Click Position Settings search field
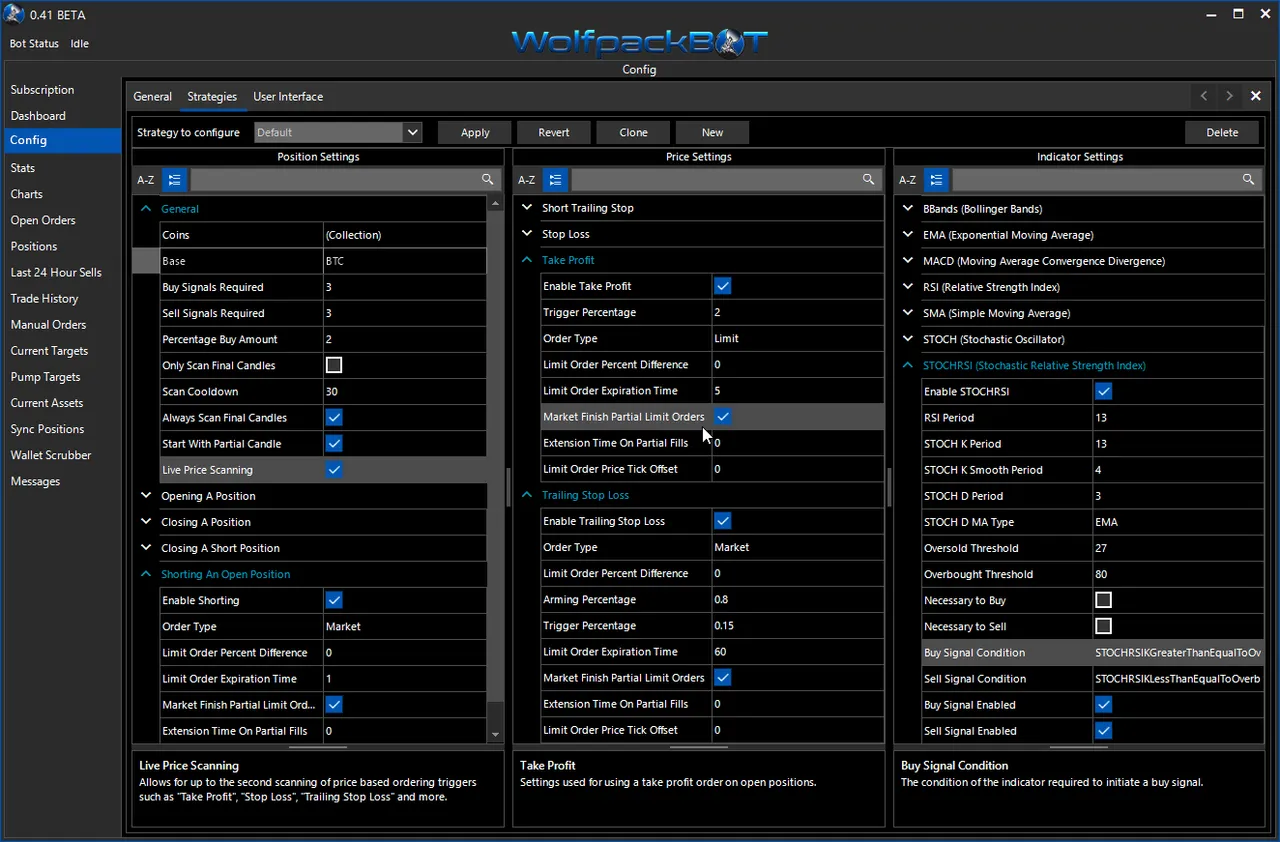The image size is (1280, 842). (335, 180)
